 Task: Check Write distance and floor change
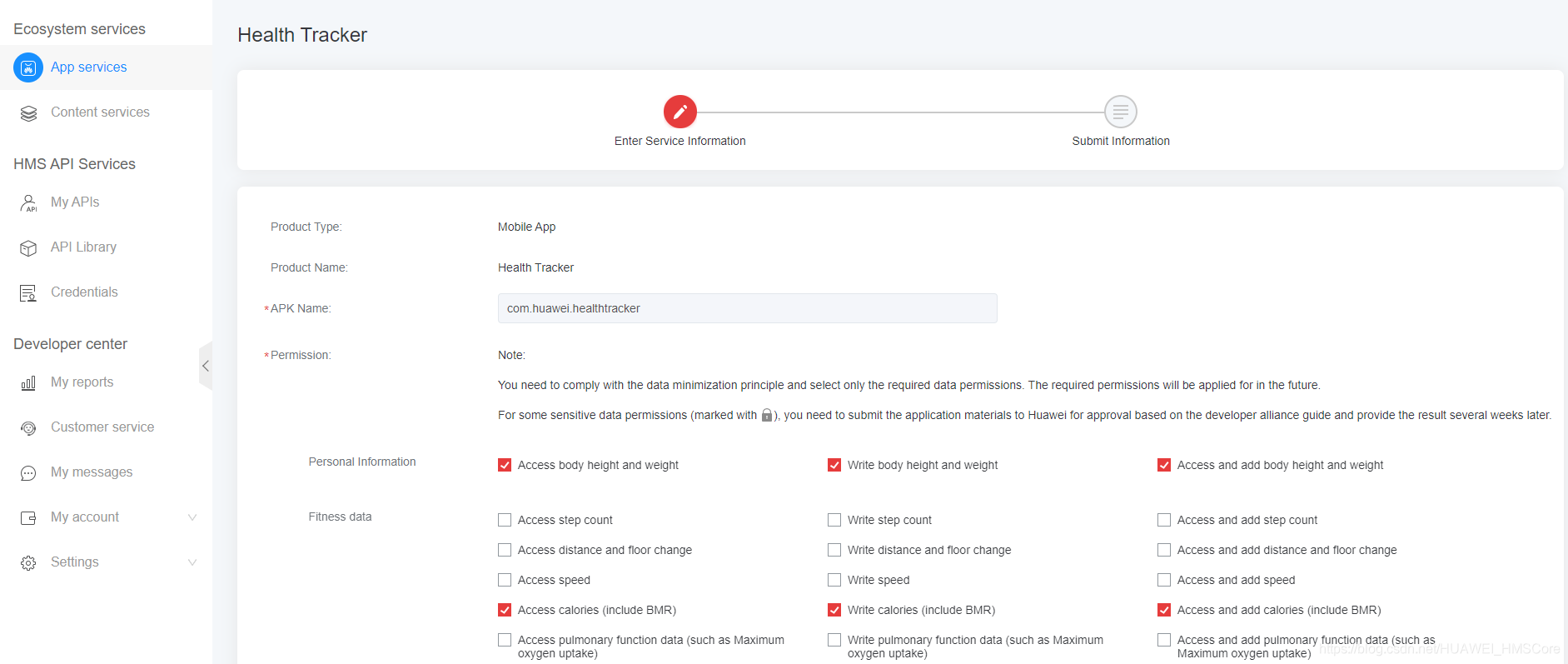coord(834,550)
